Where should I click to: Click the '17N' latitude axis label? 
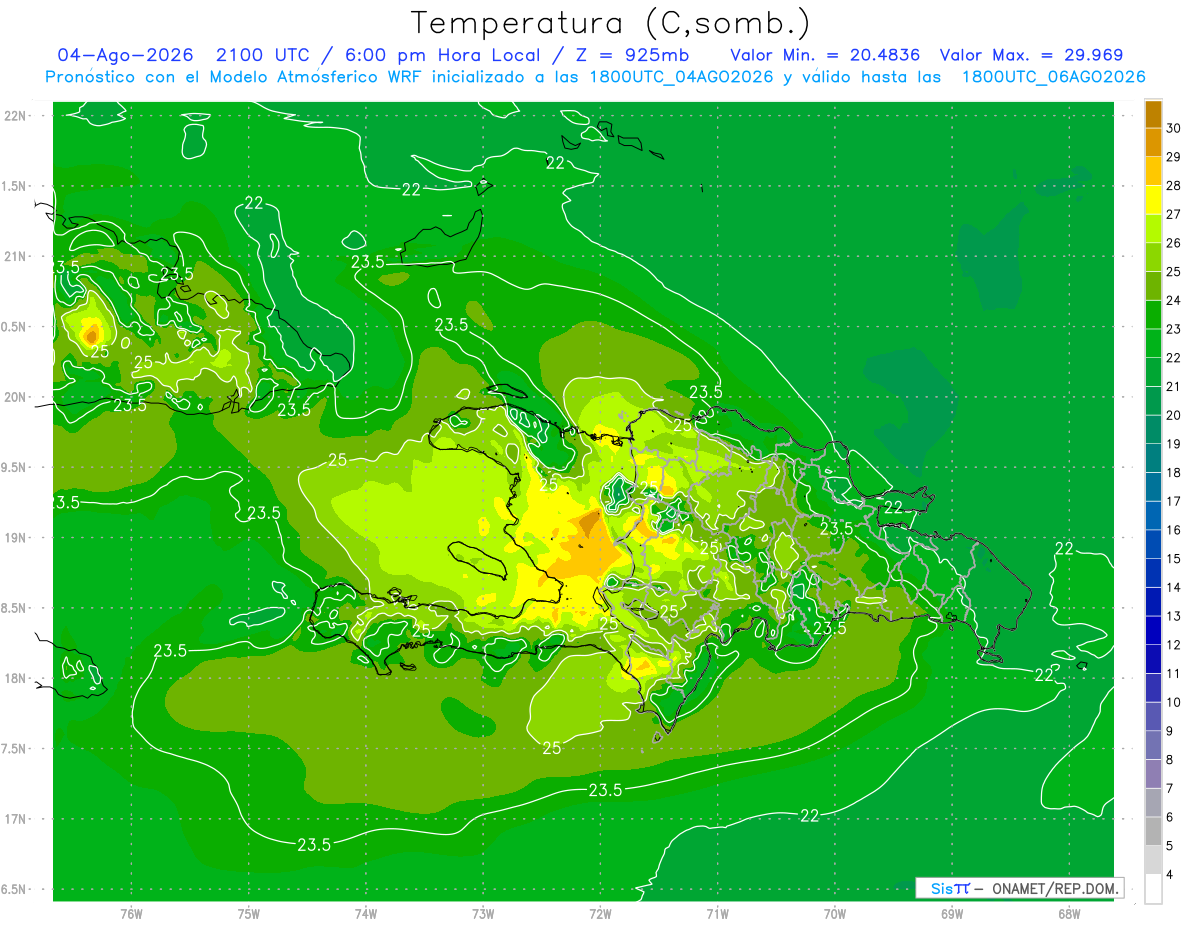(16, 819)
